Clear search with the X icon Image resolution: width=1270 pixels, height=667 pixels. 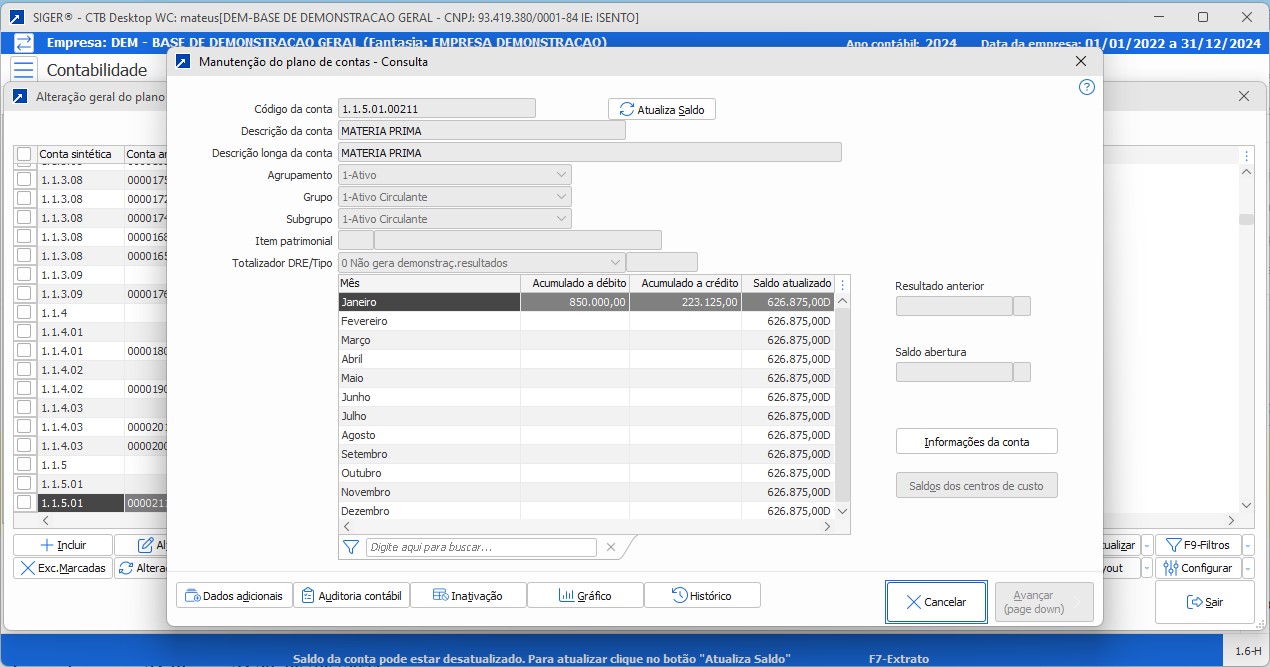tap(611, 547)
